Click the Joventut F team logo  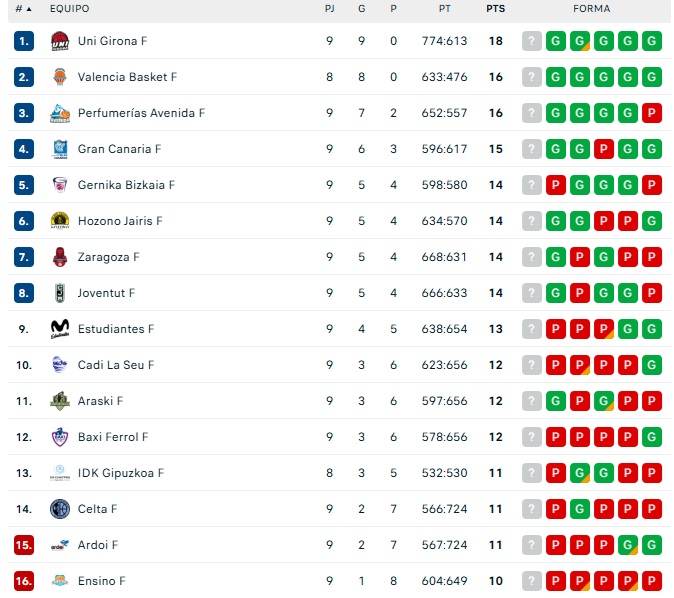pos(59,293)
